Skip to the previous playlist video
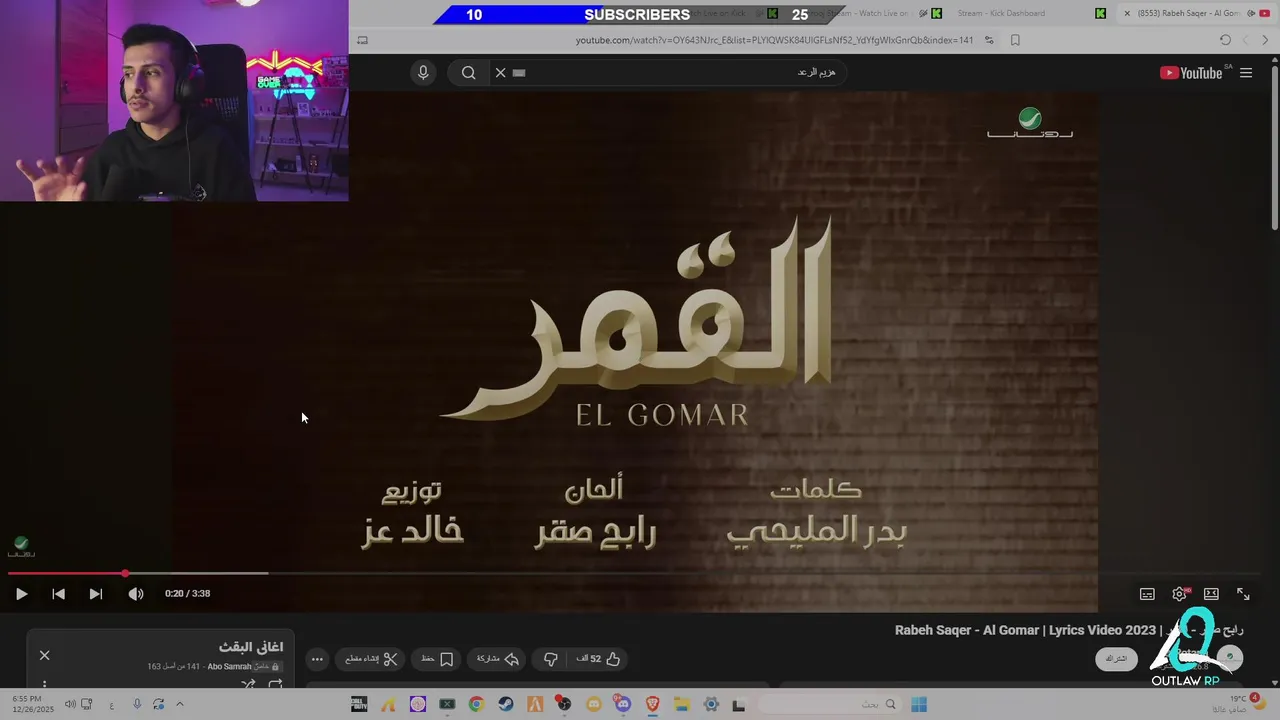Viewport: 1280px width, 720px height. [58, 594]
